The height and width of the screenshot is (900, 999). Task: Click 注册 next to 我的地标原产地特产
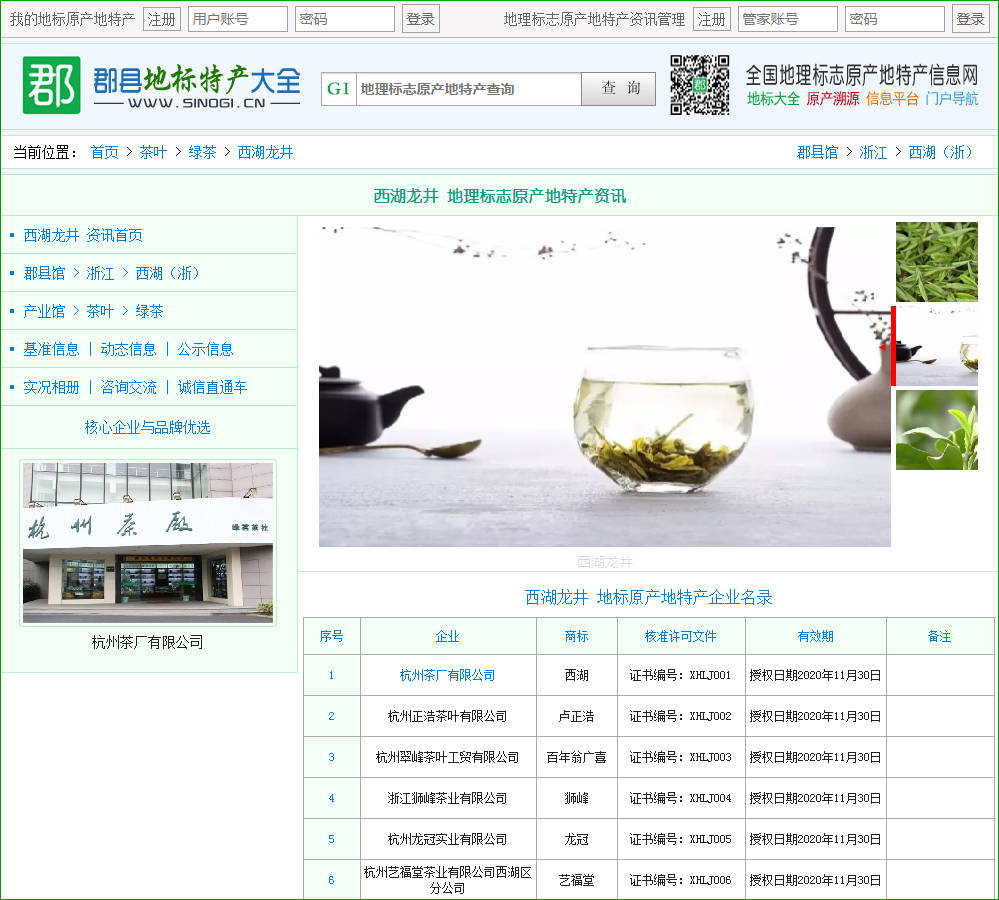pyautogui.click(x=162, y=19)
